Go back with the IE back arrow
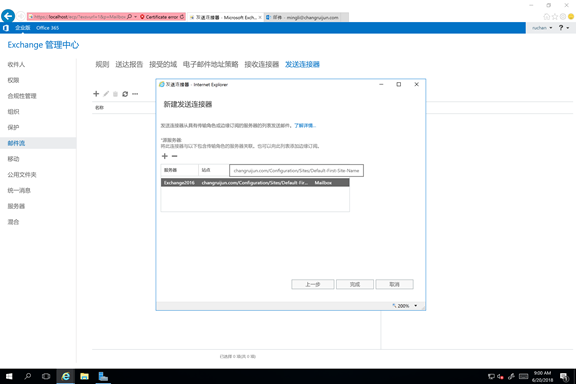This screenshot has height=384, width=576. pyautogui.click(x=8, y=16)
